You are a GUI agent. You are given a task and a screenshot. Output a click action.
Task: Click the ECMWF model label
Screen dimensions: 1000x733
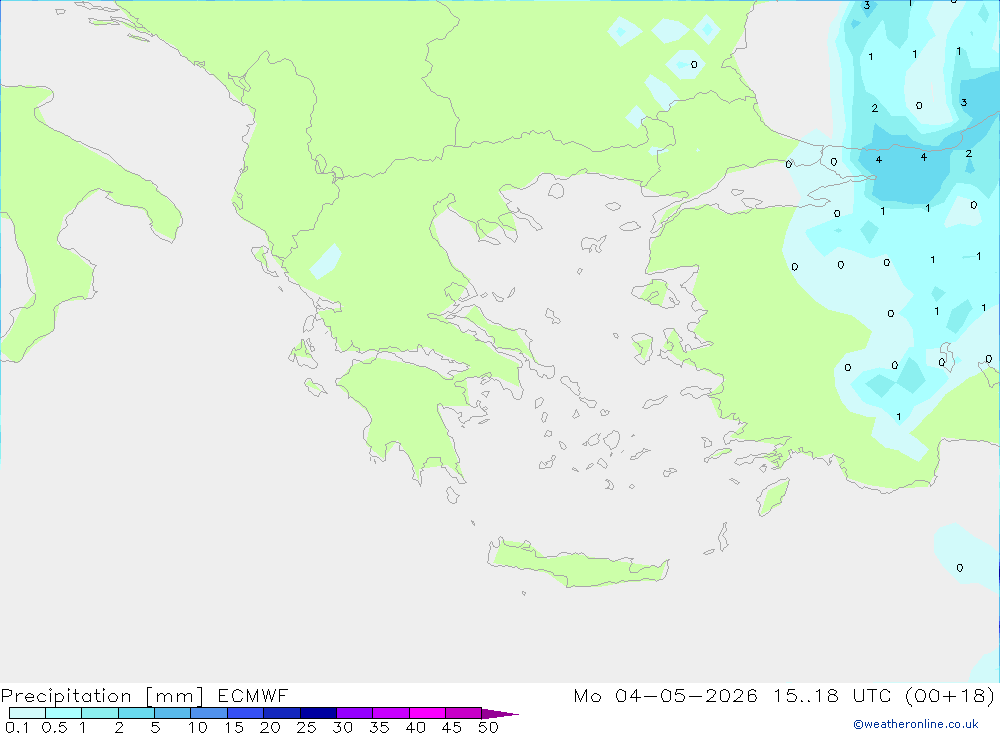pyautogui.click(x=253, y=695)
